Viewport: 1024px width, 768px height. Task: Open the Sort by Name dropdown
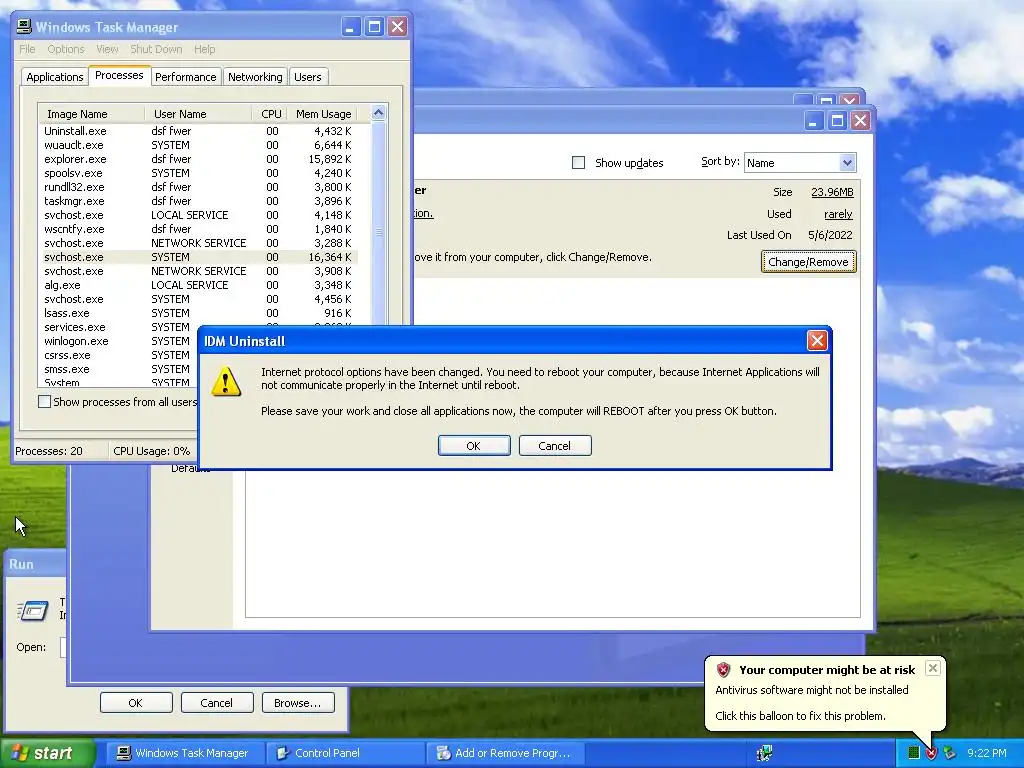847,163
